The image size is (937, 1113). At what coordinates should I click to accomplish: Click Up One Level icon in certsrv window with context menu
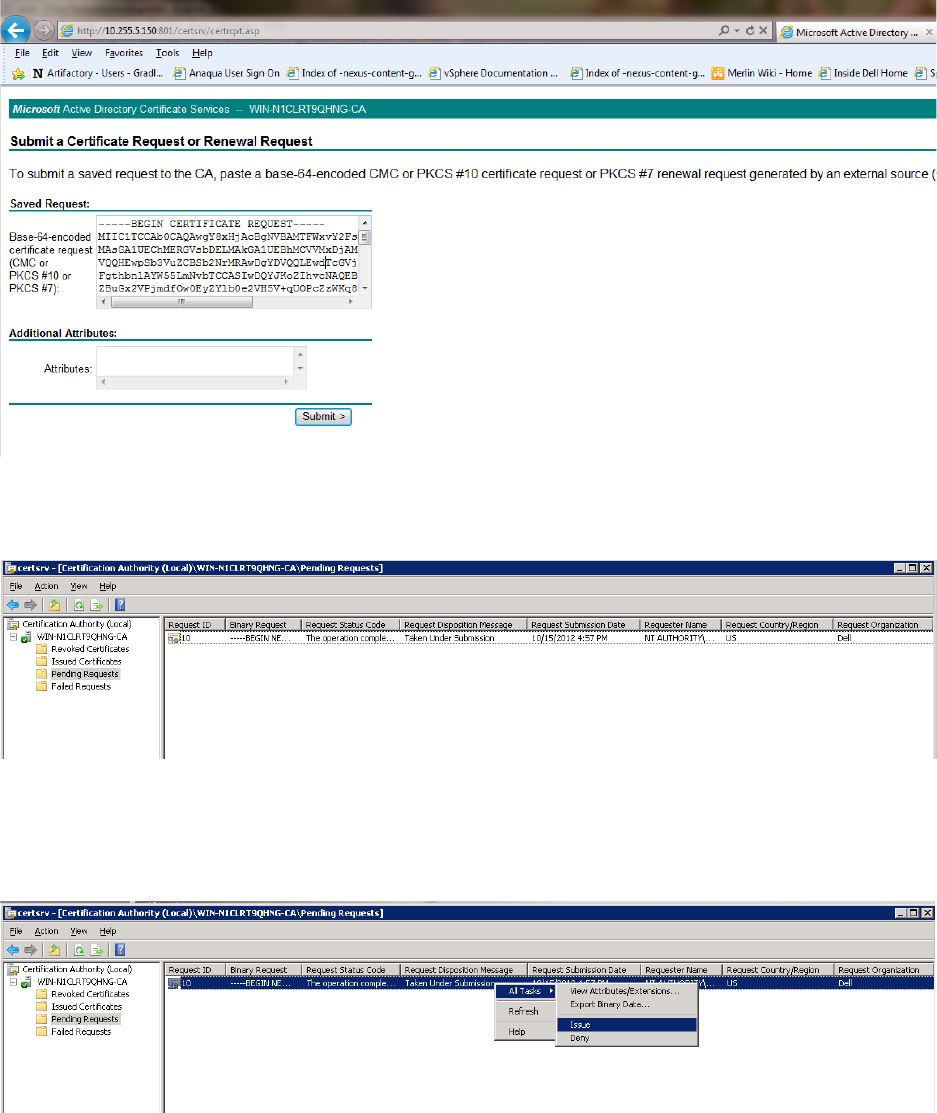pyautogui.click(x=55, y=950)
